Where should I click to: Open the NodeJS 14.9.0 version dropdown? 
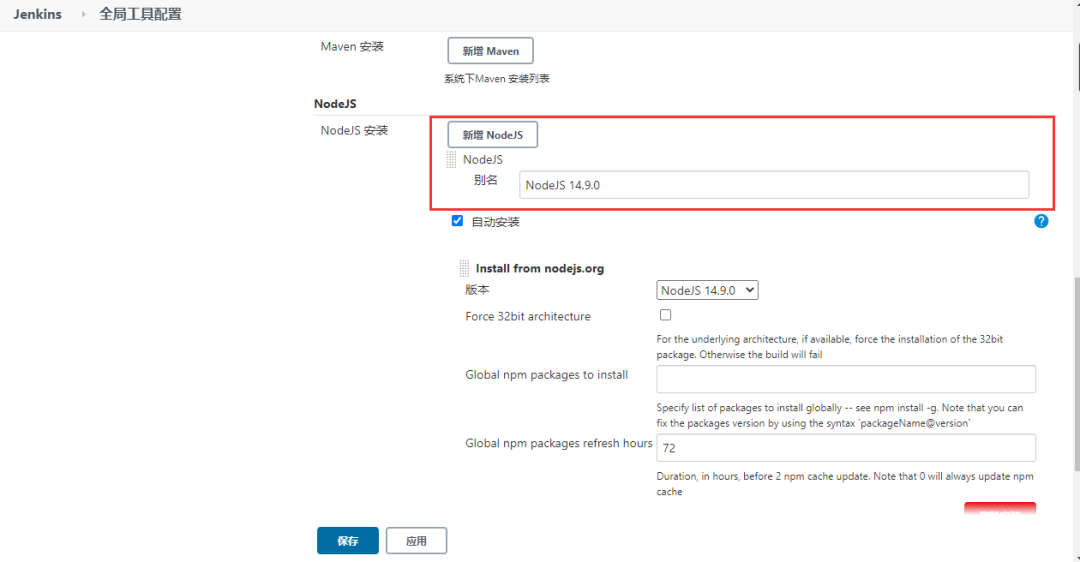tap(707, 290)
